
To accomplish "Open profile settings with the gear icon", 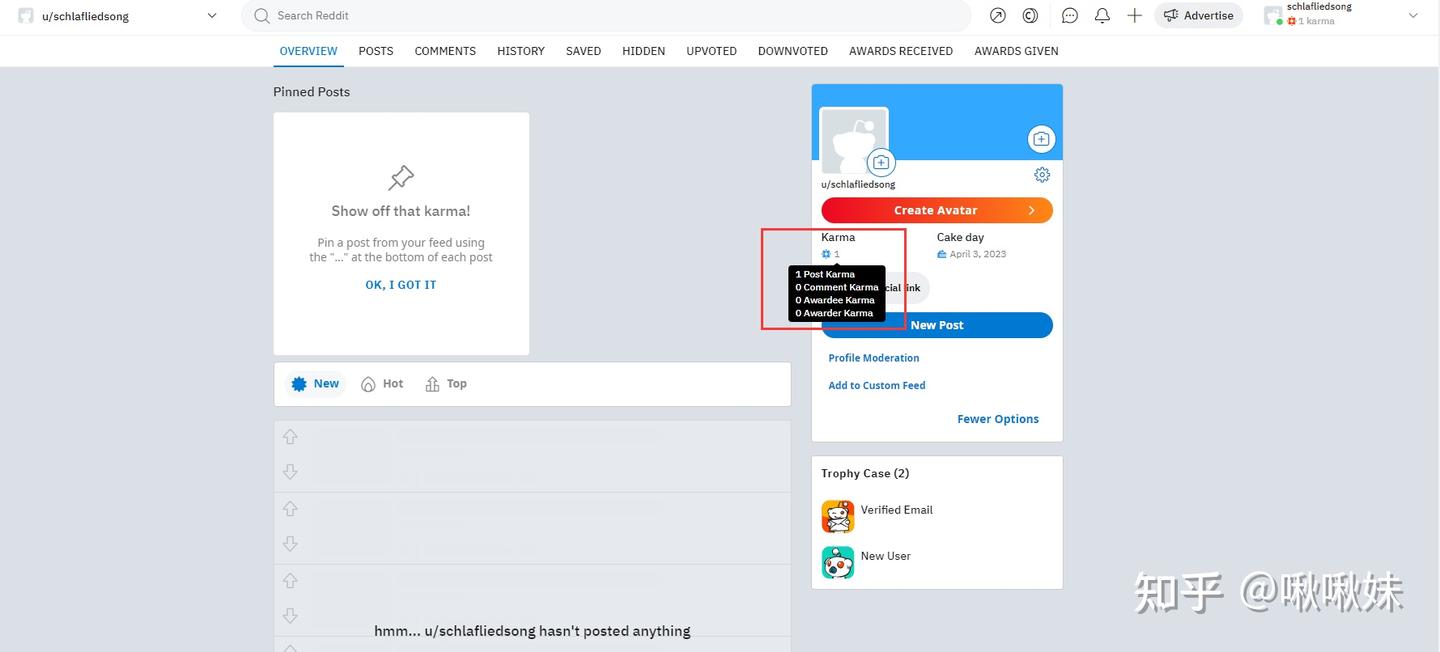I will coord(1042,174).
